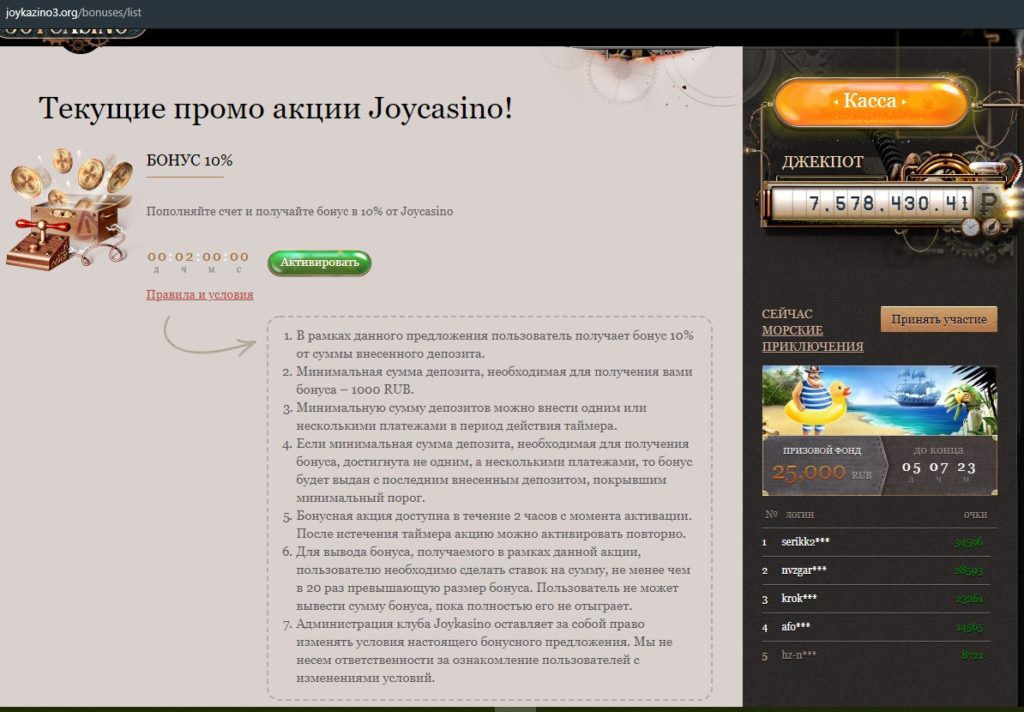Screen dimensions: 1024x712
Task: Click the Пополняйте счет bonus description text
Action: tap(300, 212)
